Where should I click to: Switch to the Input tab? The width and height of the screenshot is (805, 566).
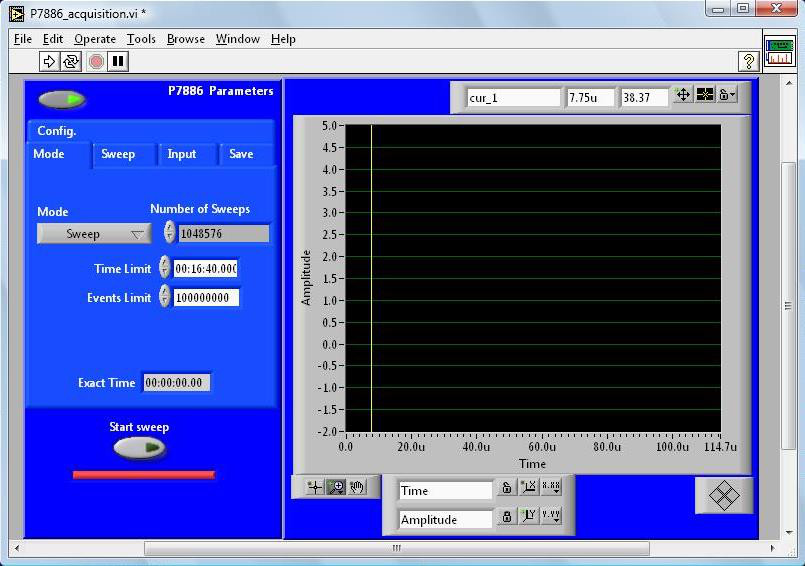[182, 154]
